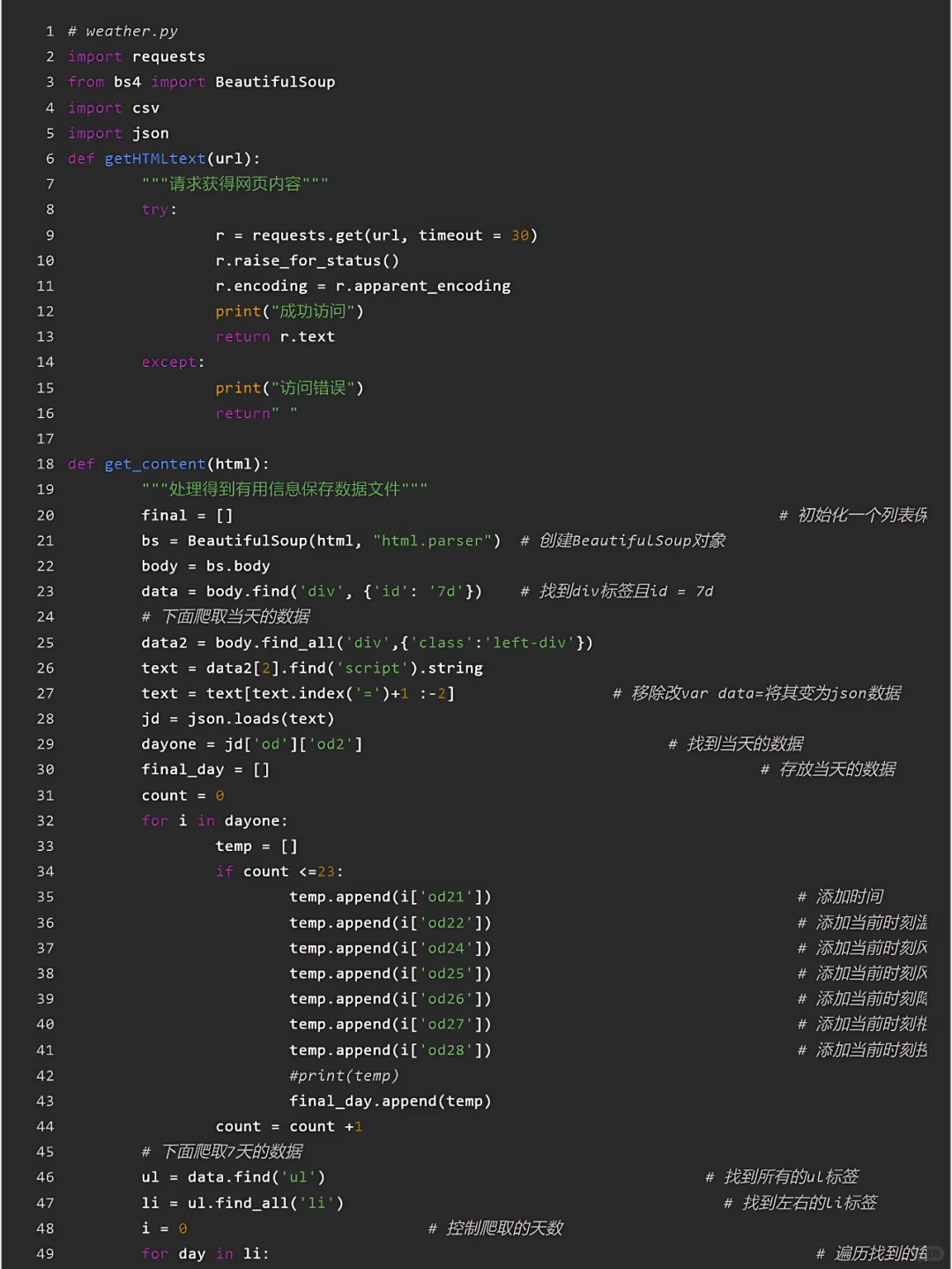Click the '访问错误' print statement
952x1269 pixels.
[288, 387]
